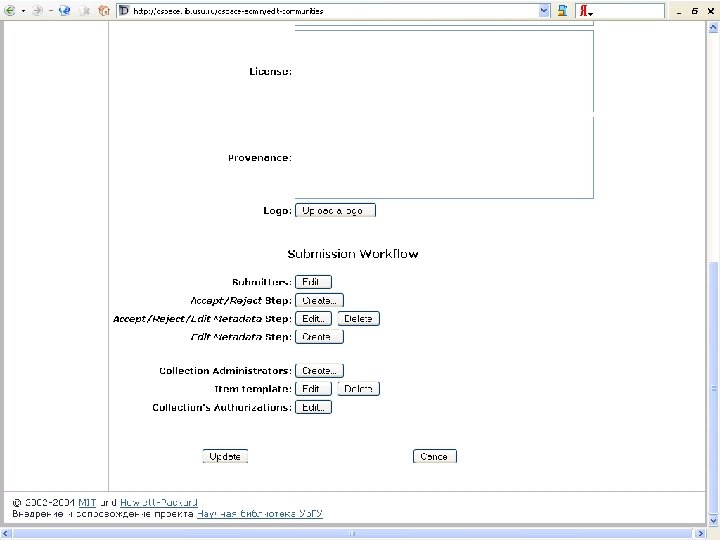
Task: Click the scroll down arrow
Action: point(713,520)
